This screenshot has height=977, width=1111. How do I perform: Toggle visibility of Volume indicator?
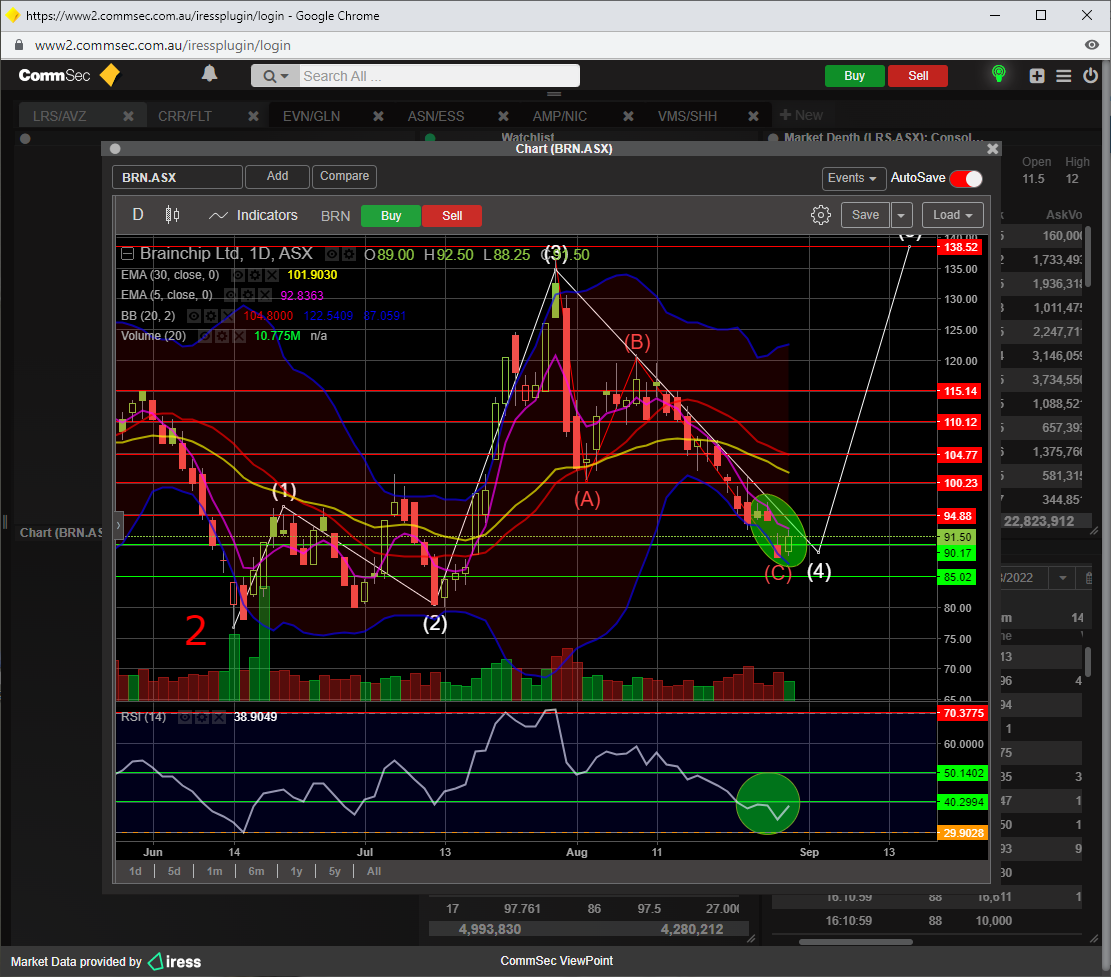click(205, 336)
